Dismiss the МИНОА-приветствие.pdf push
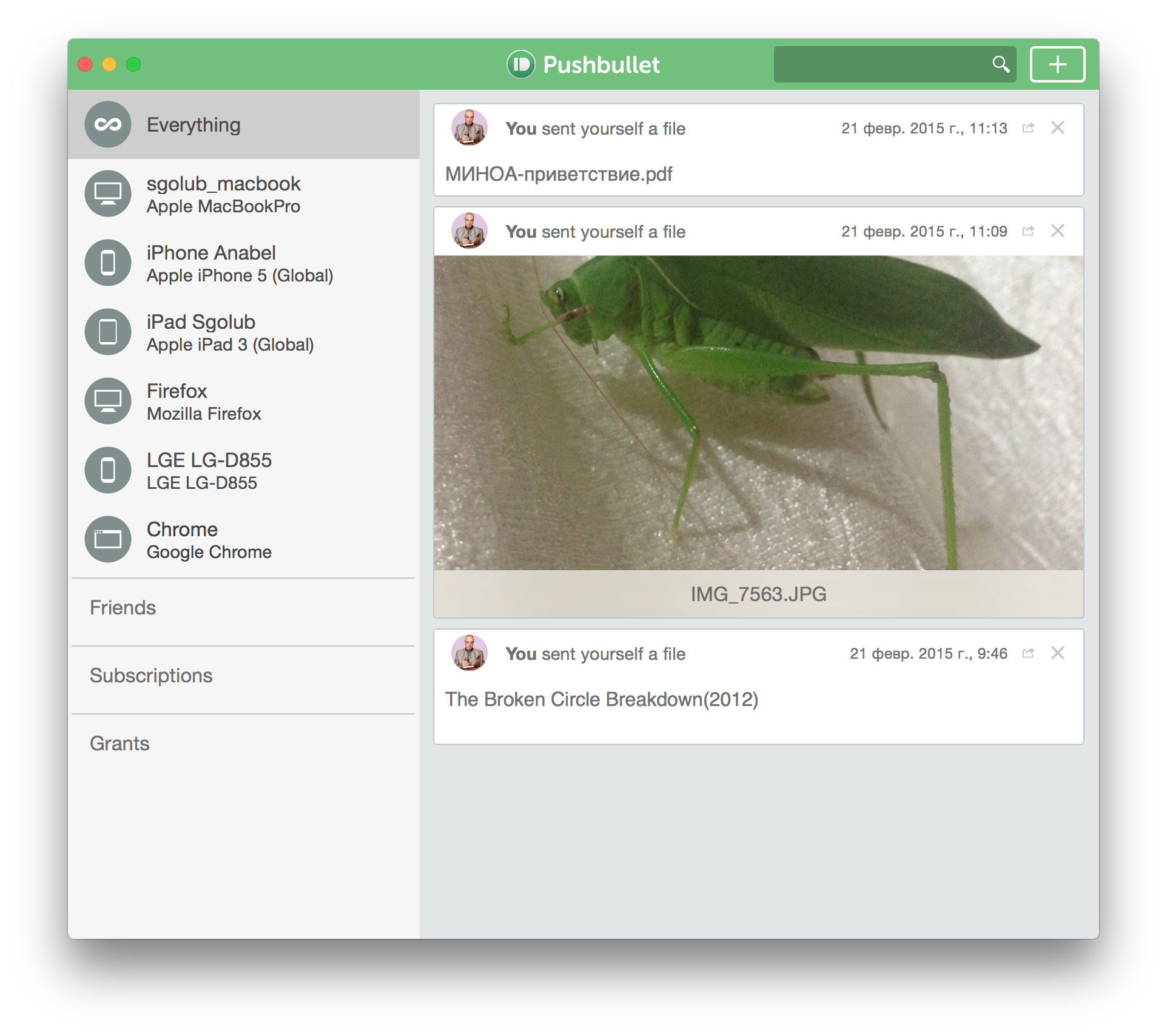The height and width of the screenshot is (1036, 1167). (1057, 128)
